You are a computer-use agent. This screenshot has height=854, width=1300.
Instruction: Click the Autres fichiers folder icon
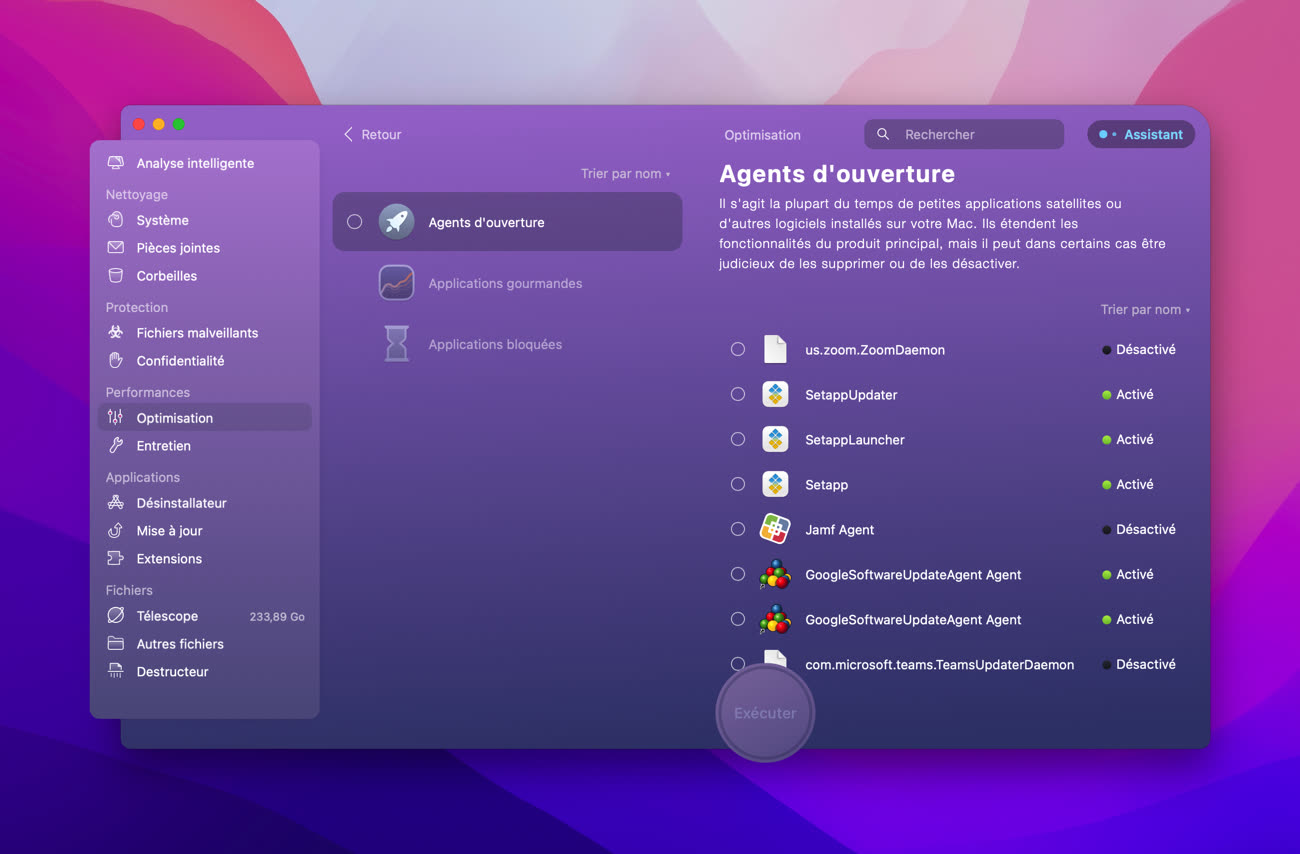[x=116, y=644]
